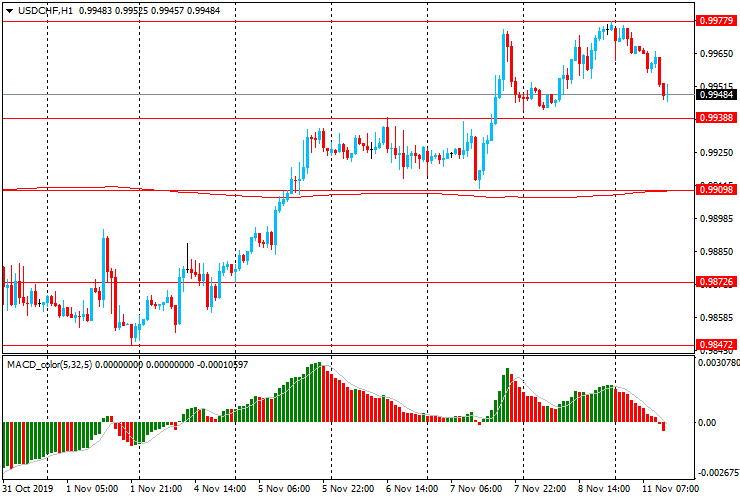Select the 0.99779 red resistance price tag

pyautogui.click(x=716, y=21)
